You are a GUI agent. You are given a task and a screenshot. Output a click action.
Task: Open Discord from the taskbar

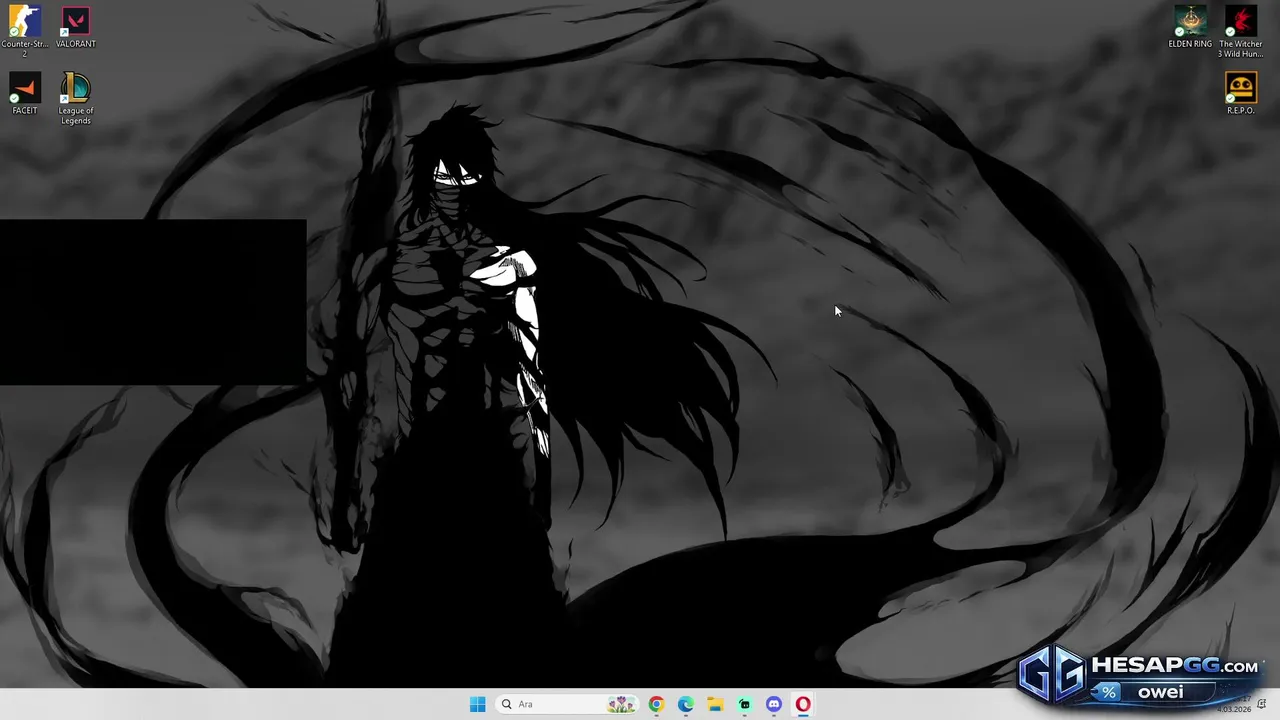[x=774, y=704]
